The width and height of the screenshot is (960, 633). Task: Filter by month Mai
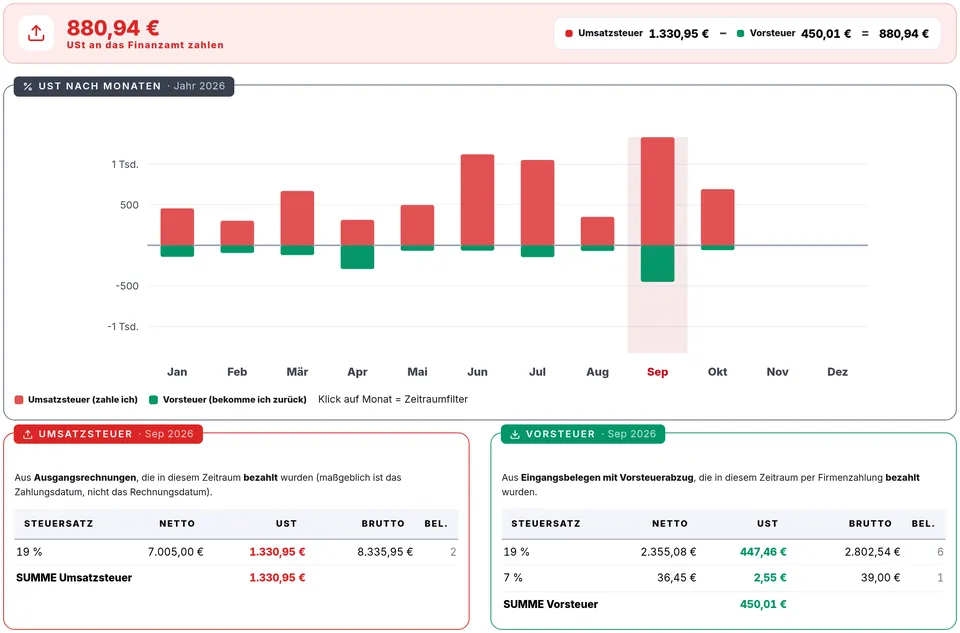(x=417, y=372)
